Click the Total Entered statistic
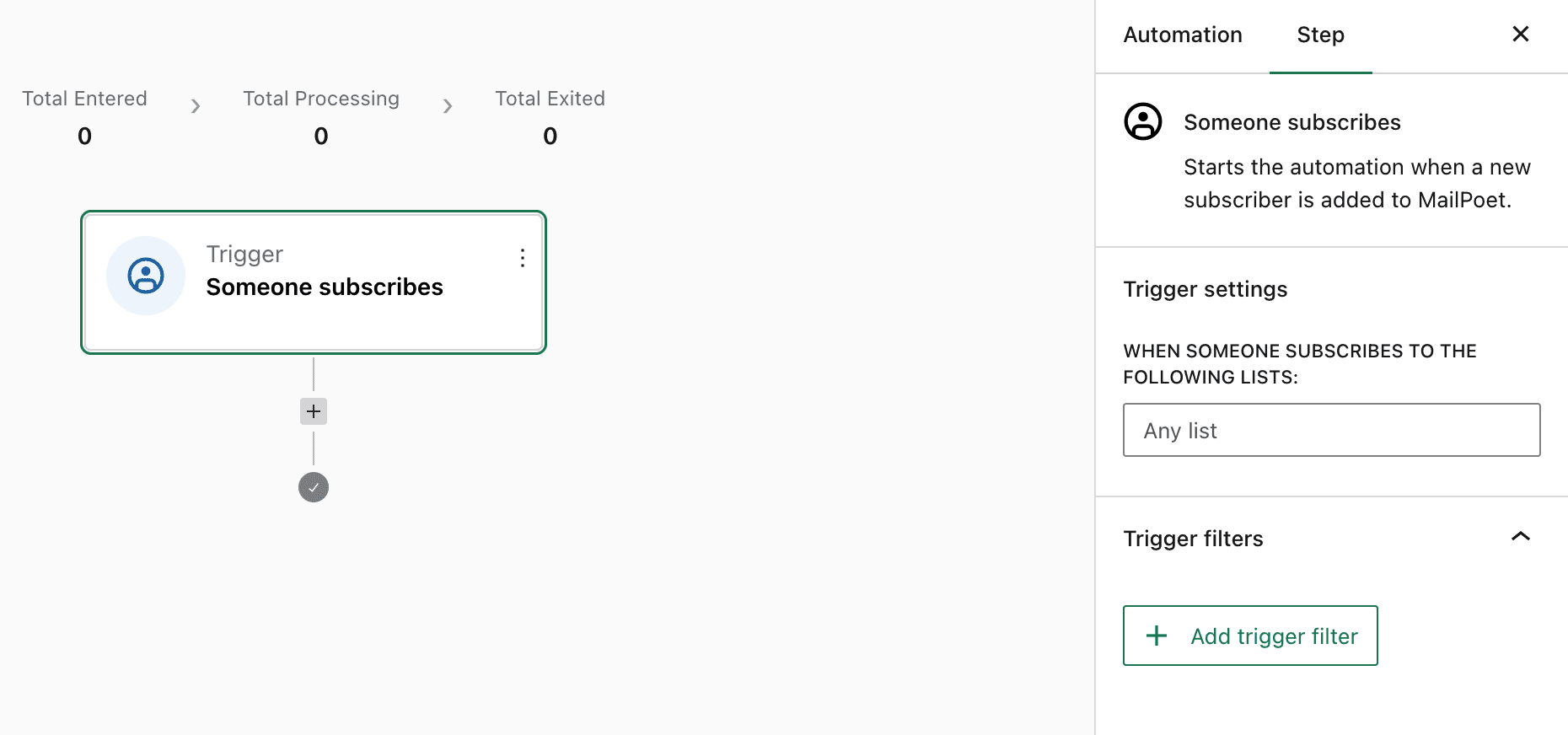The image size is (1568, 735). pos(84,116)
